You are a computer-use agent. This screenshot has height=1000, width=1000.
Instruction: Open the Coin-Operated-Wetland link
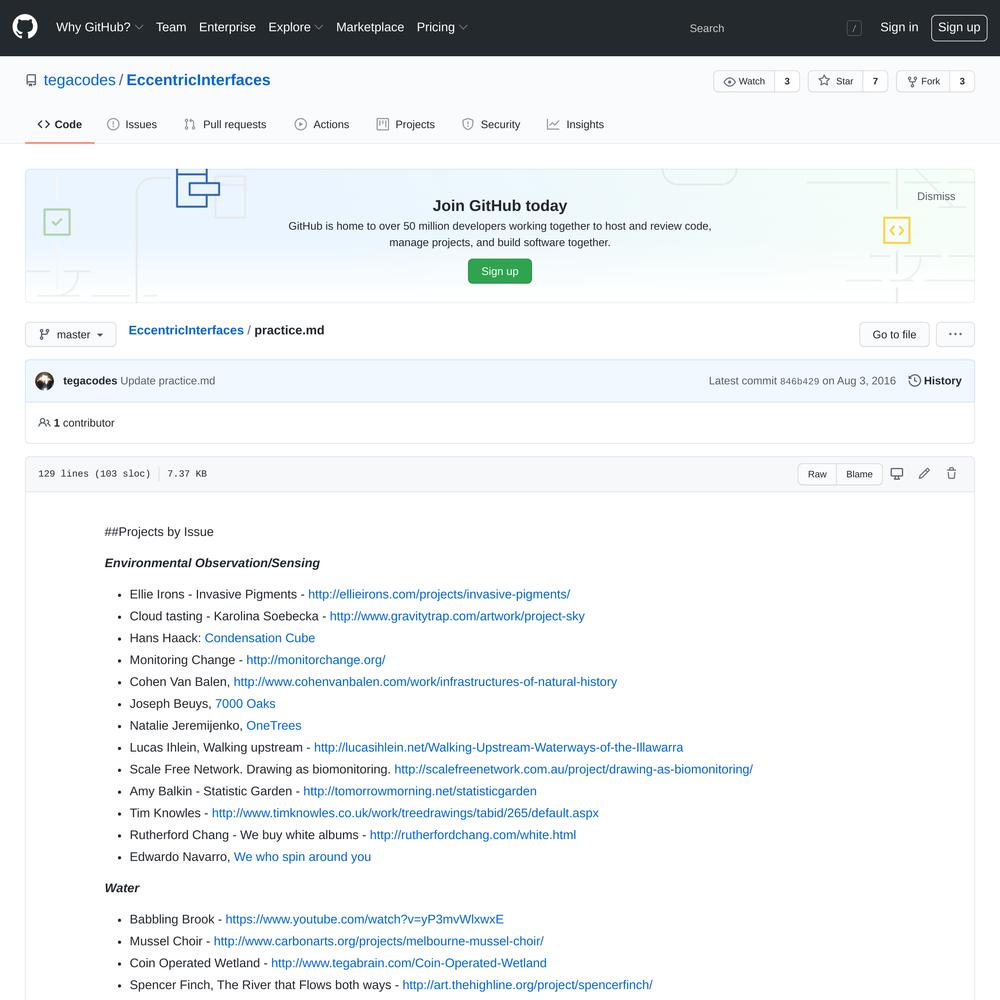point(409,963)
